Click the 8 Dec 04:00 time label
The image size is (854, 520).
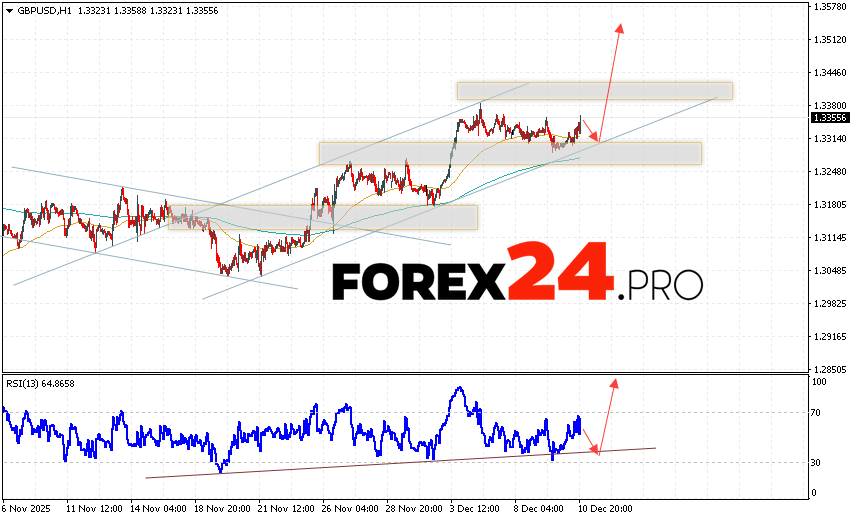click(x=539, y=509)
